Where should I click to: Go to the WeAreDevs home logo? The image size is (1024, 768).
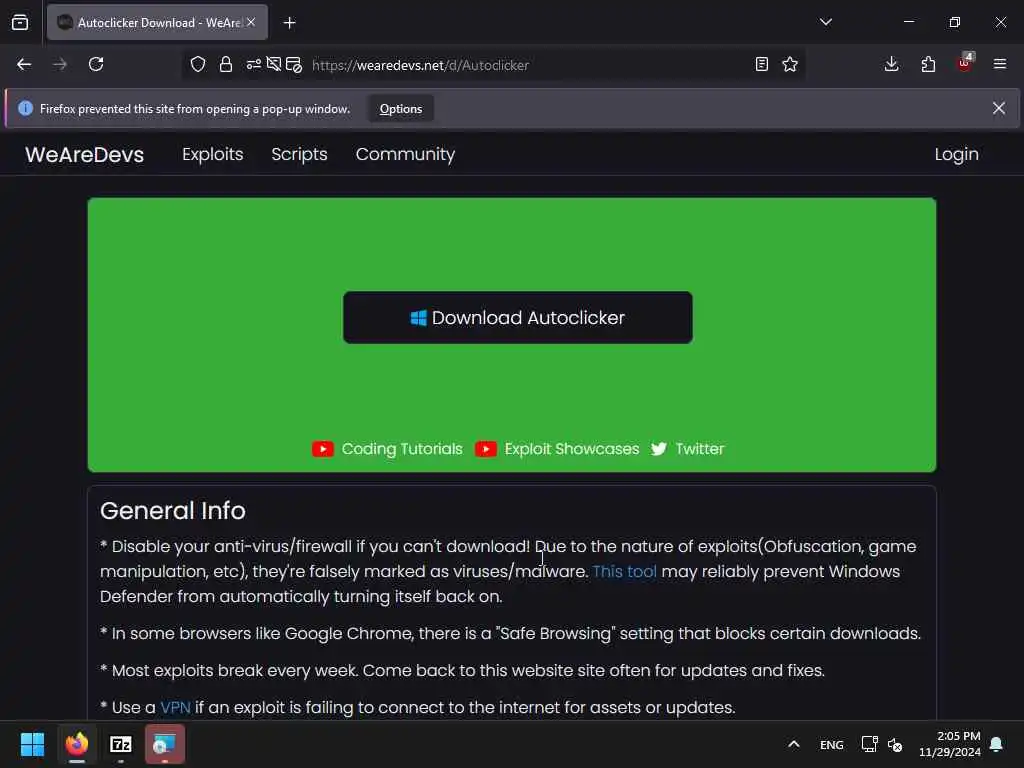pyautogui.click(x=84, y=155)
